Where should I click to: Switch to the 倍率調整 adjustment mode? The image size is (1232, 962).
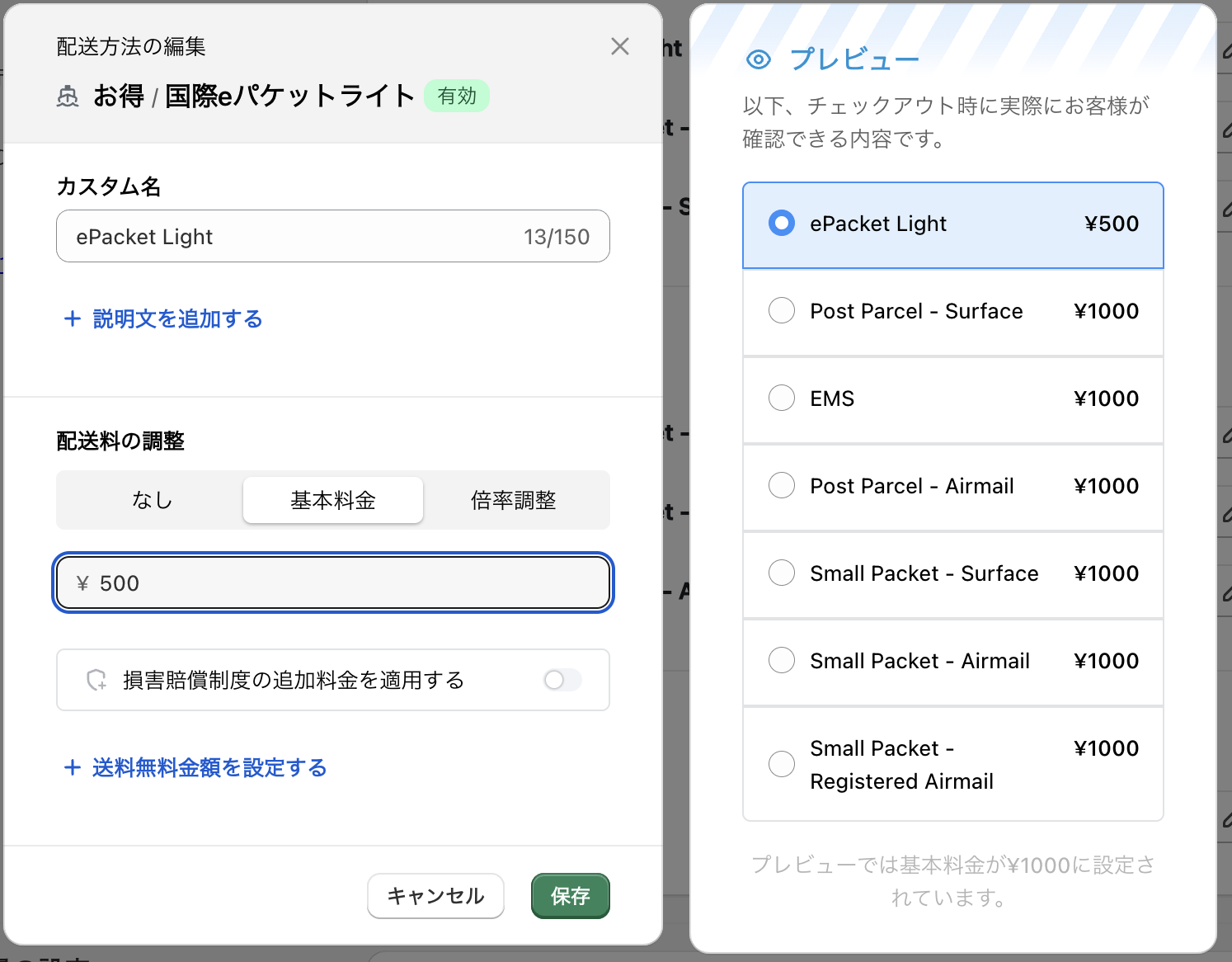(x=515, y=499)
